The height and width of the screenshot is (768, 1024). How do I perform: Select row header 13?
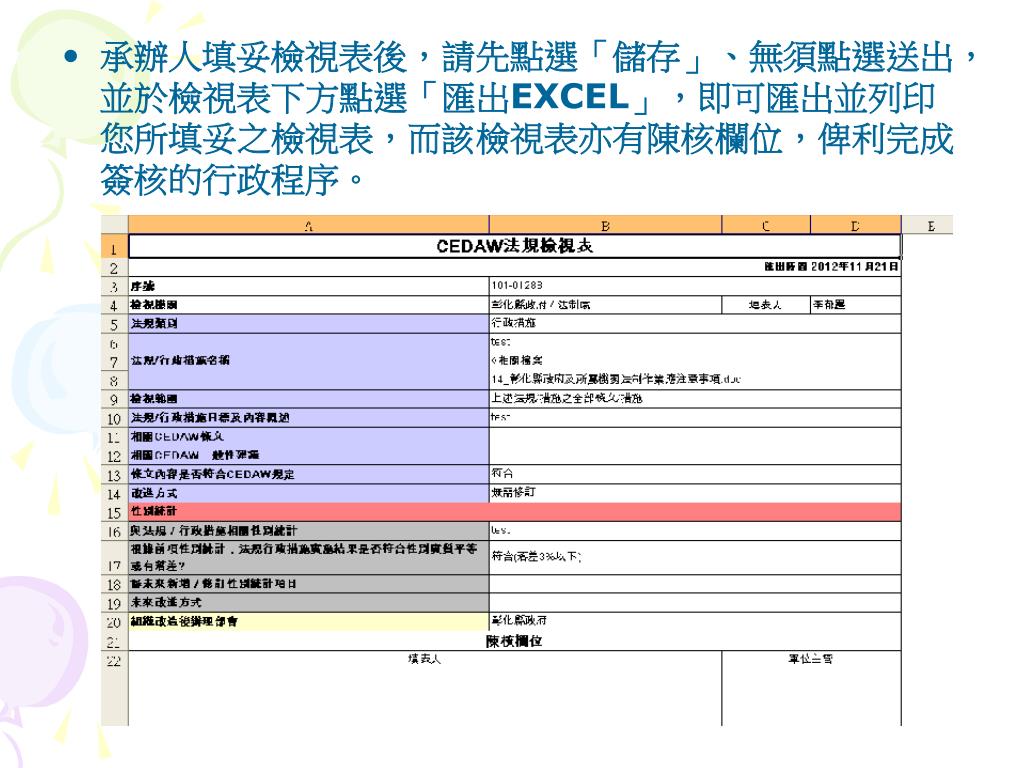click(115, 475)
